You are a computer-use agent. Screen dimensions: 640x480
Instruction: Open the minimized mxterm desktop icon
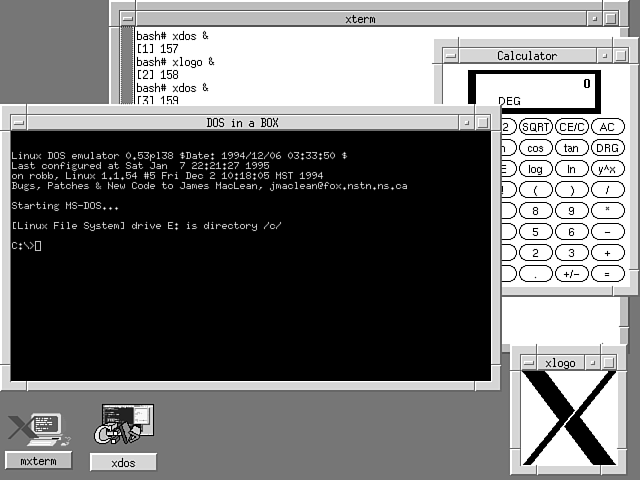(x=37, y=430)
